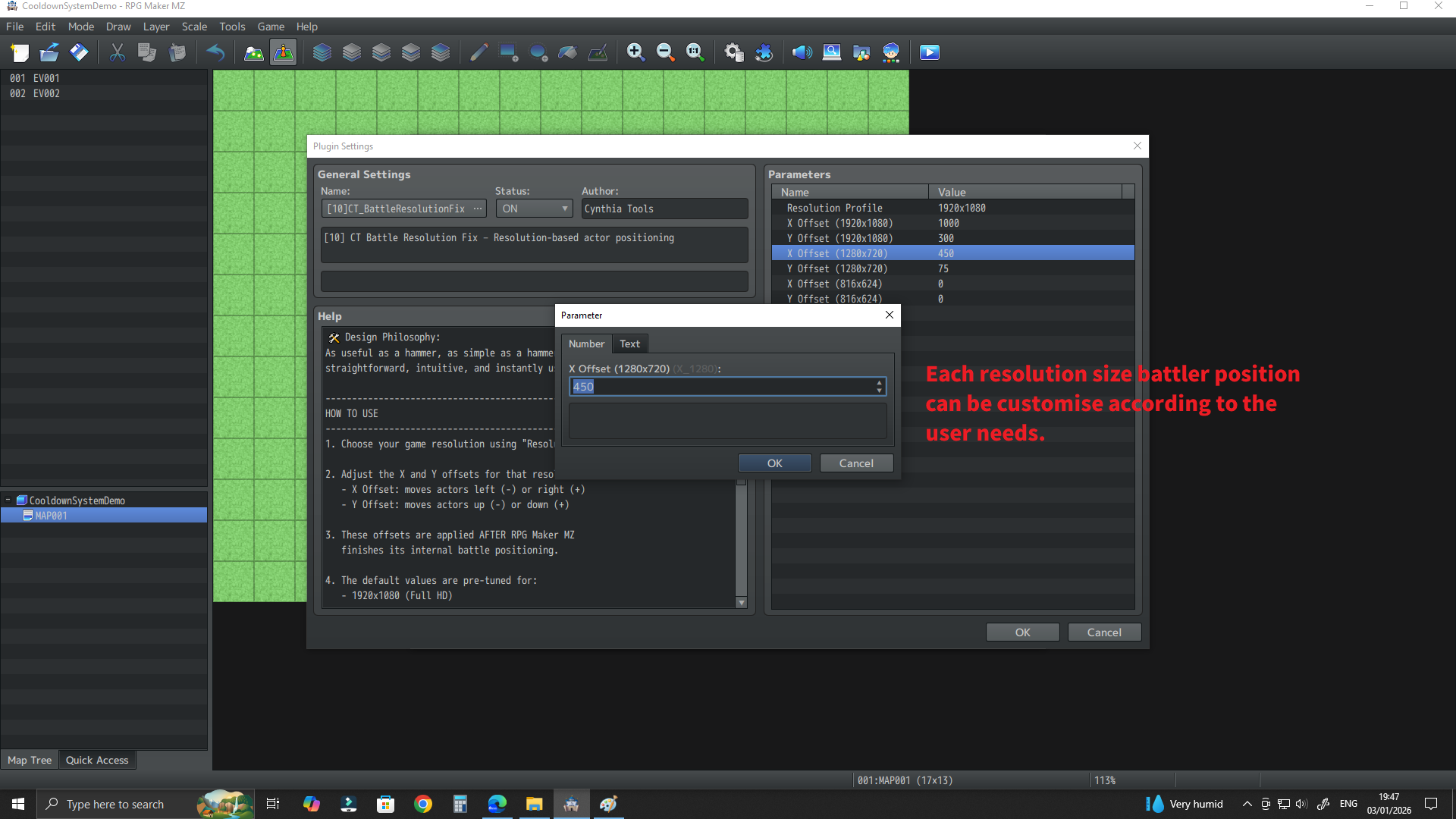Click the Undo arrow icon
Screen dimensions: 1456x819
215,52
